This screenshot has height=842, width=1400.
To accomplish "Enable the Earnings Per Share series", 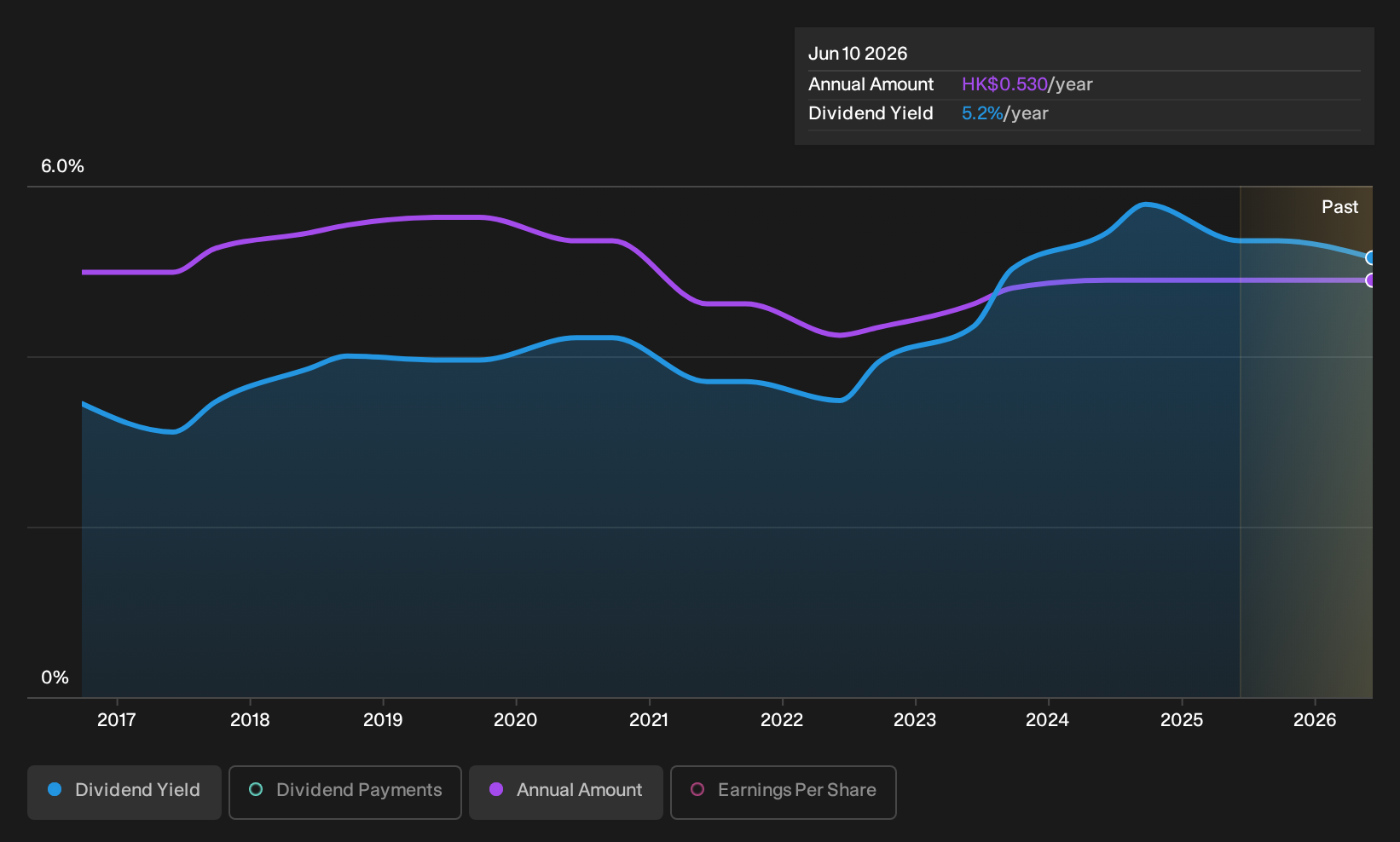I will pyautogui.click(x=784, y=792).
